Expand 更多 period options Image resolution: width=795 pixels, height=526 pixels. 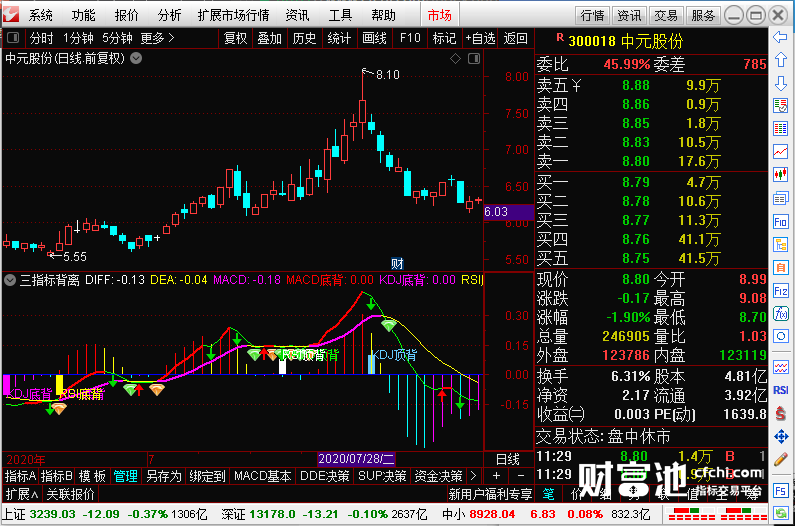(158, 38)
